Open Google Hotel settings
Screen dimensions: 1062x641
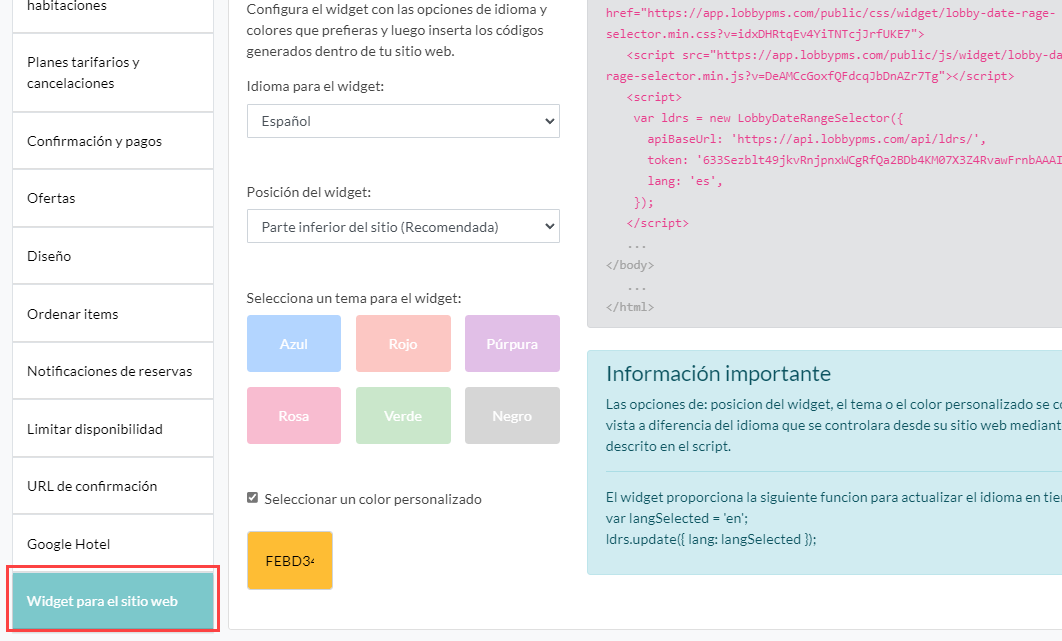(x=112, y=544)
